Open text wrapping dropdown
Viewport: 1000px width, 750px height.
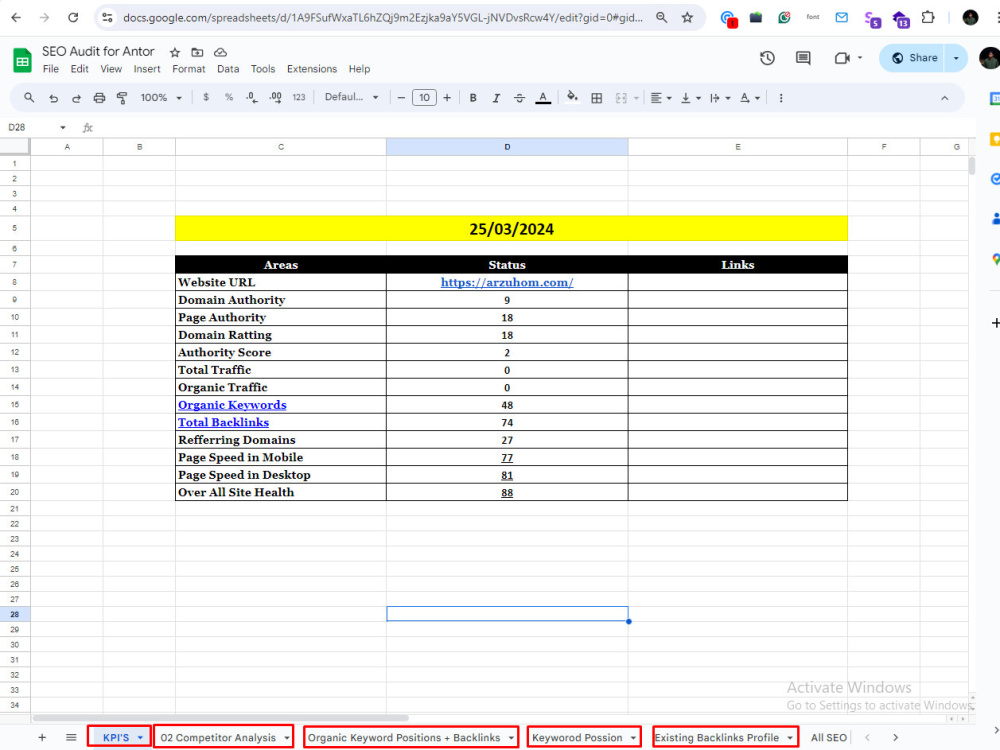pos(720,98)
